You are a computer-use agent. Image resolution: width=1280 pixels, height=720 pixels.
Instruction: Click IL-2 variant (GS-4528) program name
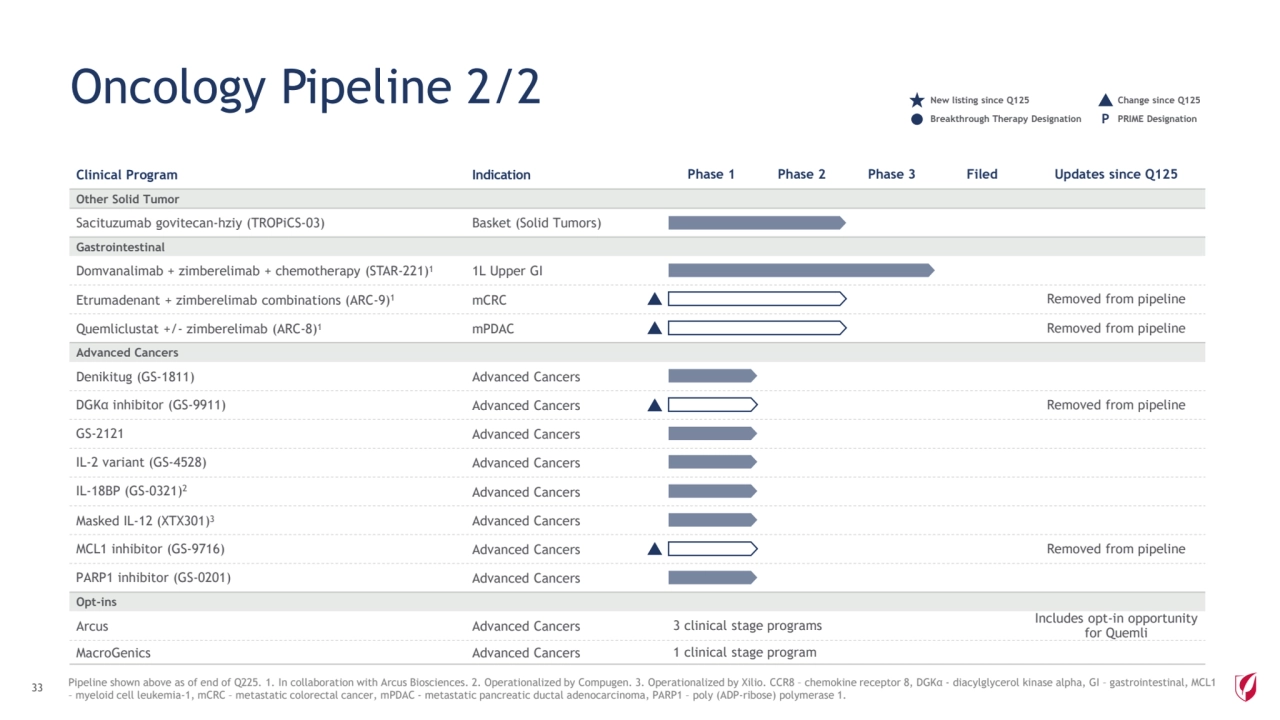[x=141, y=463]
